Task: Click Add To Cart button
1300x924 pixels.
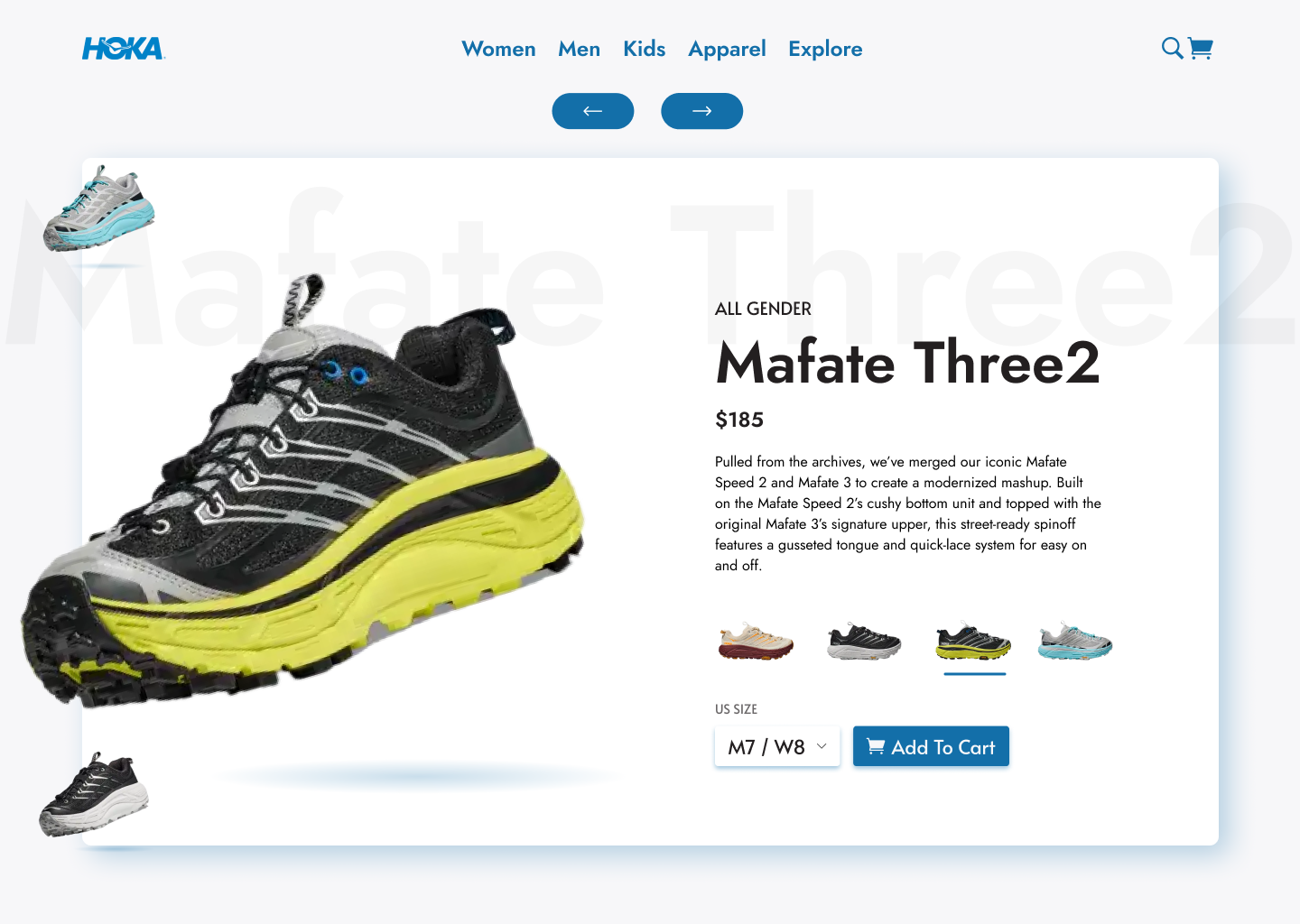Action: [931, 746]
